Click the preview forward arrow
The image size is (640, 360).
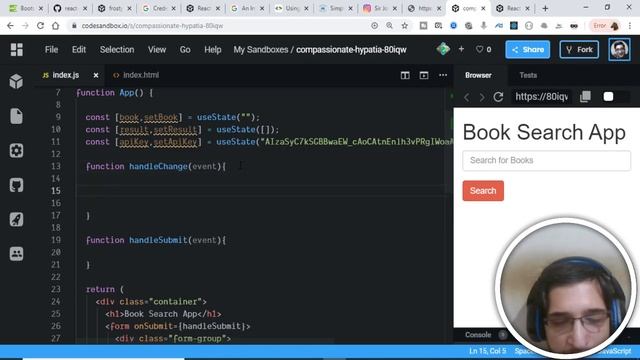[482, 97]
